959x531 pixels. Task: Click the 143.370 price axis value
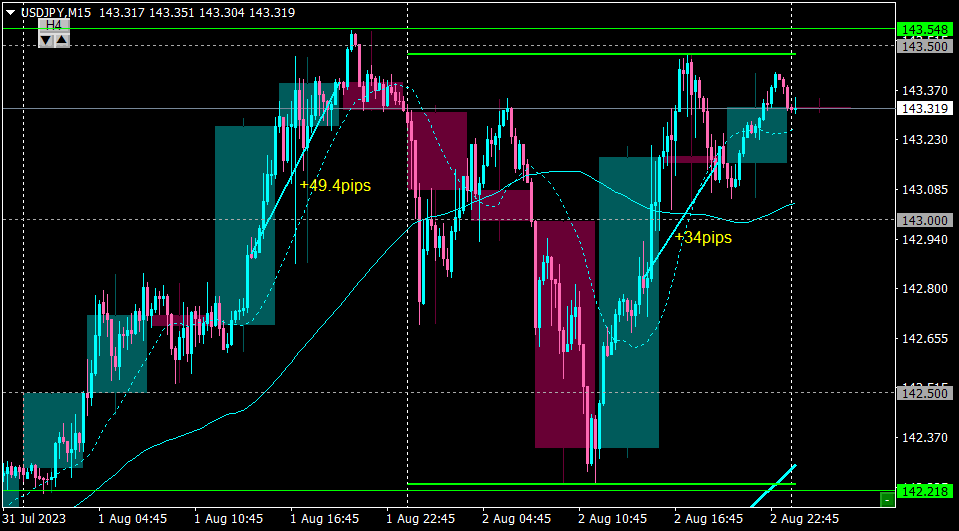(925, 91)
